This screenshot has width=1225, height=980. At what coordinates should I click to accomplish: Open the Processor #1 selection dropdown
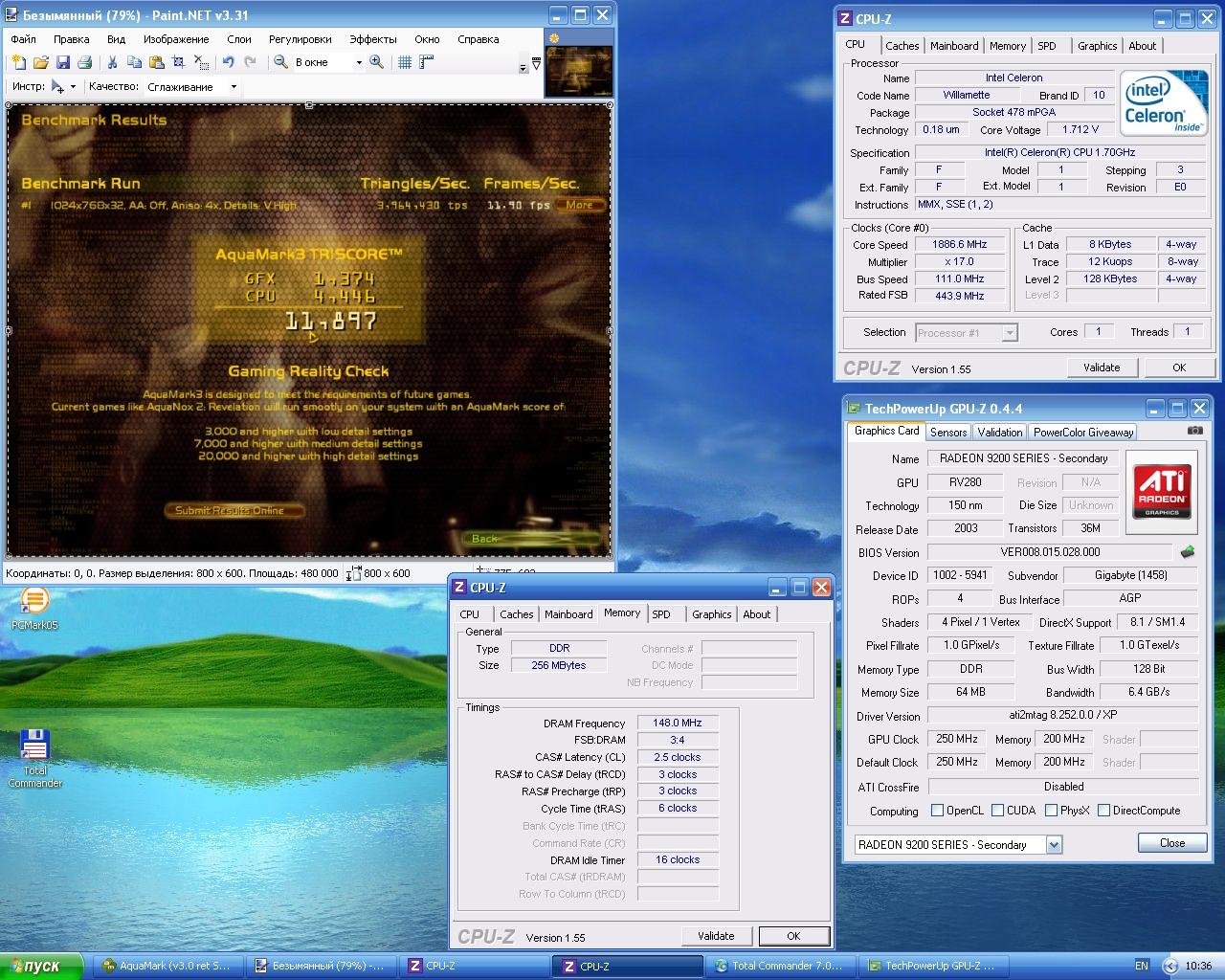1009,333
